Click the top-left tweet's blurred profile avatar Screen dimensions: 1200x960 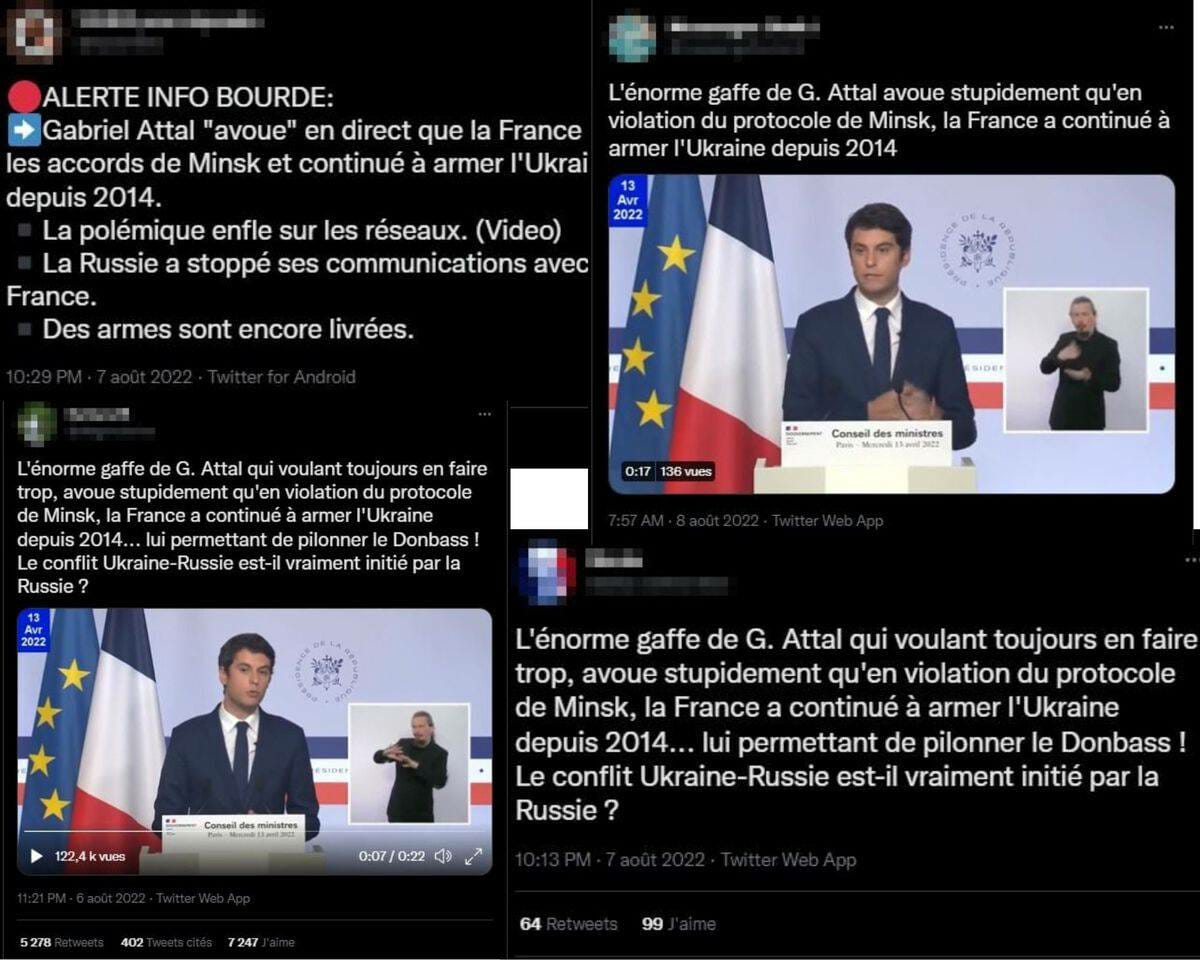point(33,31)
